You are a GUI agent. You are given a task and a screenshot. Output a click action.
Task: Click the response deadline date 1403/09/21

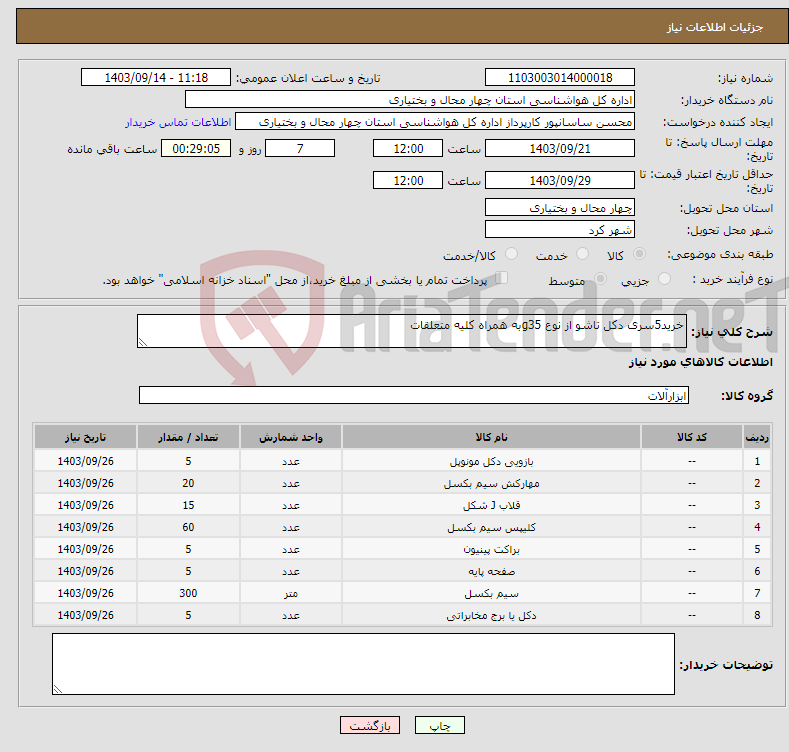560,148
